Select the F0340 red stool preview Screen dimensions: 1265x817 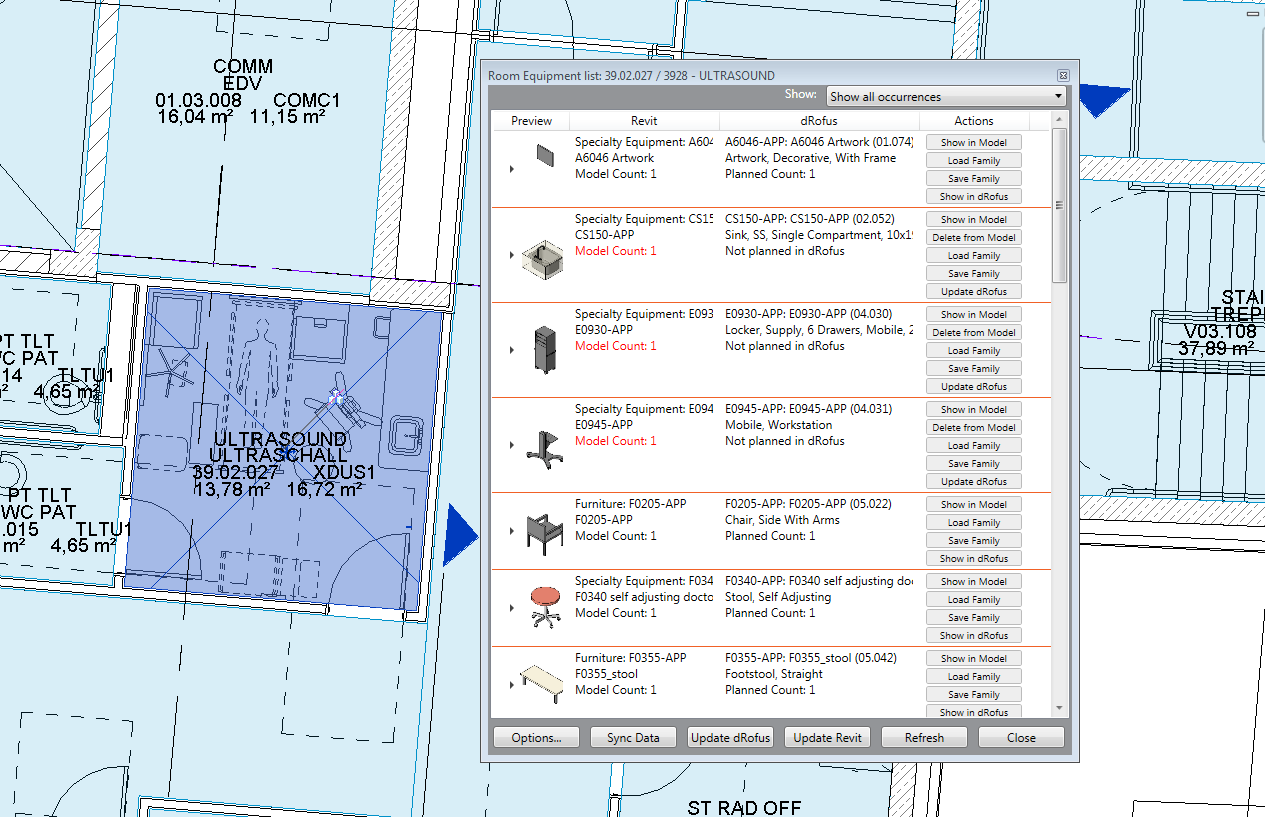[x=545, y=607]
